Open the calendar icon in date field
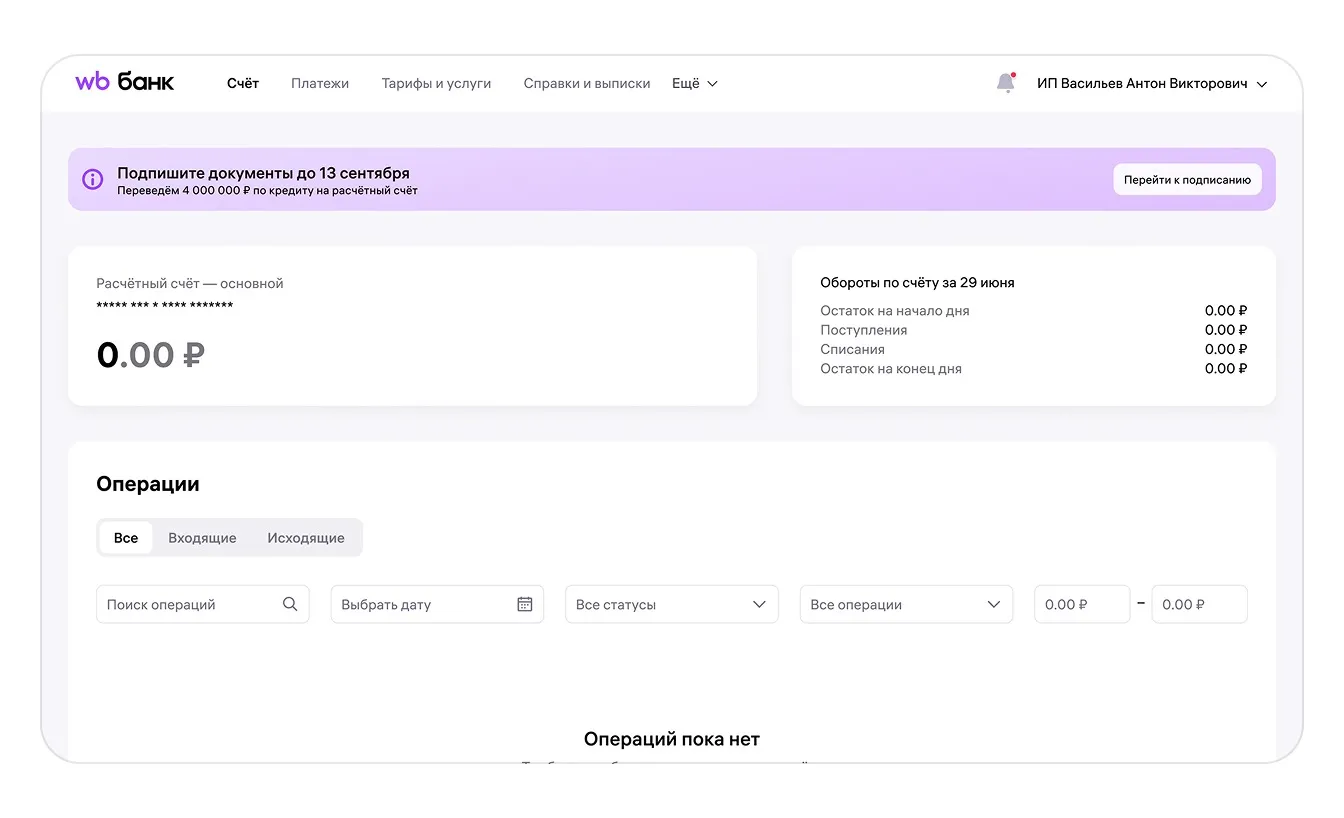Image resolution: width=1344 pixels, height=818 pixels. tap(524, 604)
